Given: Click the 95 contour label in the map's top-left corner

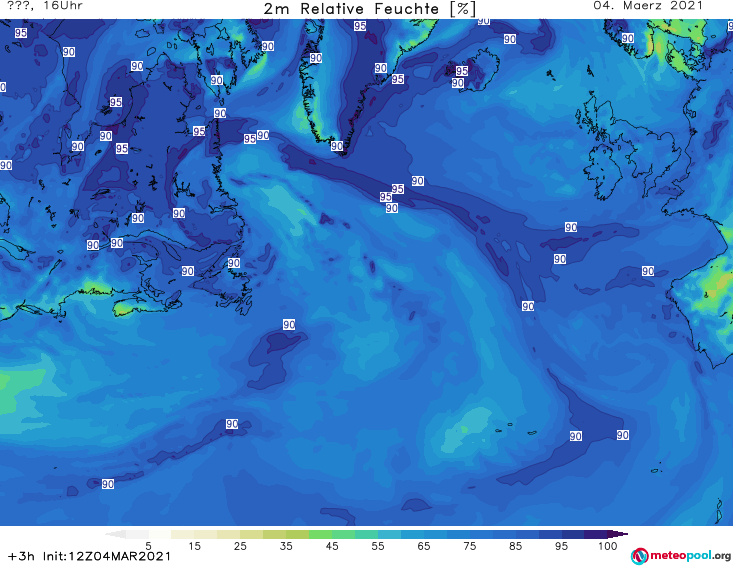Looking at the screenshot, I should pos(21,32).
